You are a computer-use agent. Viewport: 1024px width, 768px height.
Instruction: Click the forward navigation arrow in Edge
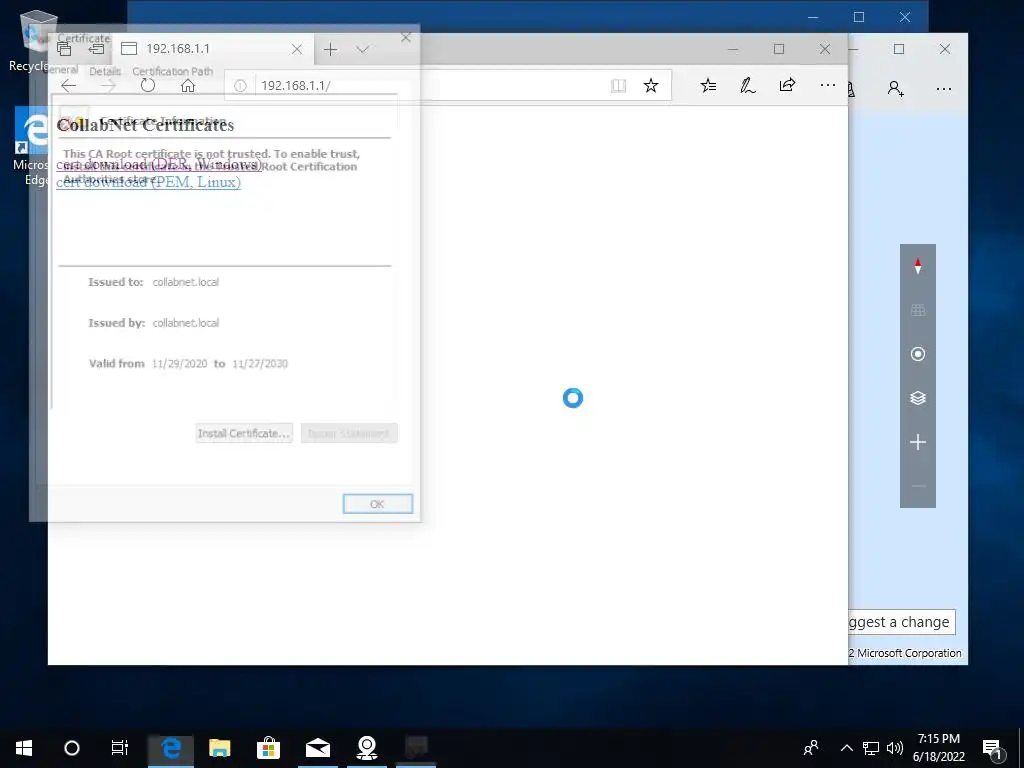(x=108, y=86)
